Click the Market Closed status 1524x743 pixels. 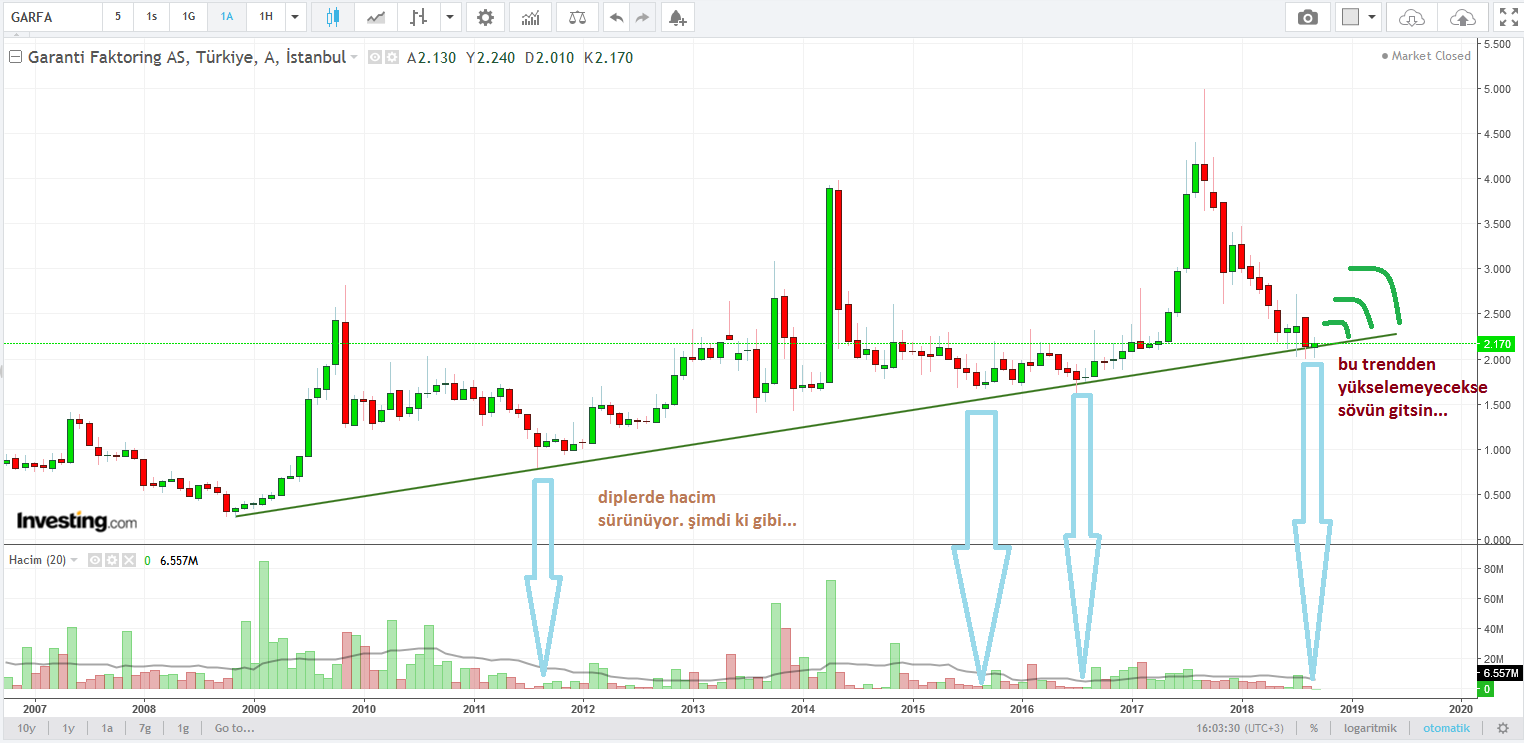[x=1426, y=56]
